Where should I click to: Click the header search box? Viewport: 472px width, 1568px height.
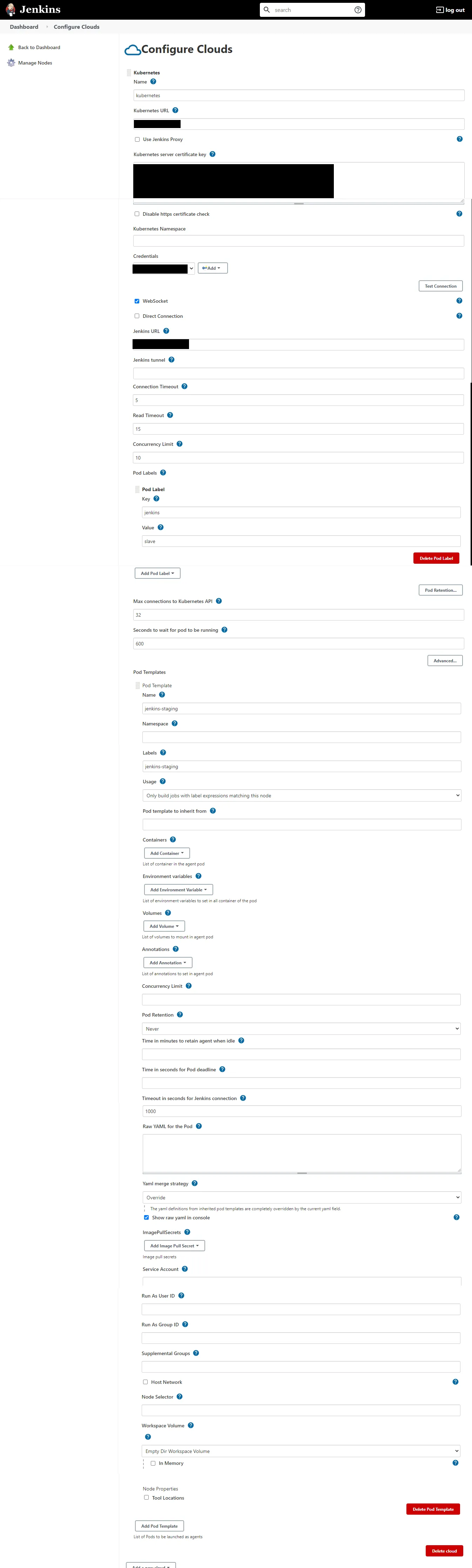312,10
